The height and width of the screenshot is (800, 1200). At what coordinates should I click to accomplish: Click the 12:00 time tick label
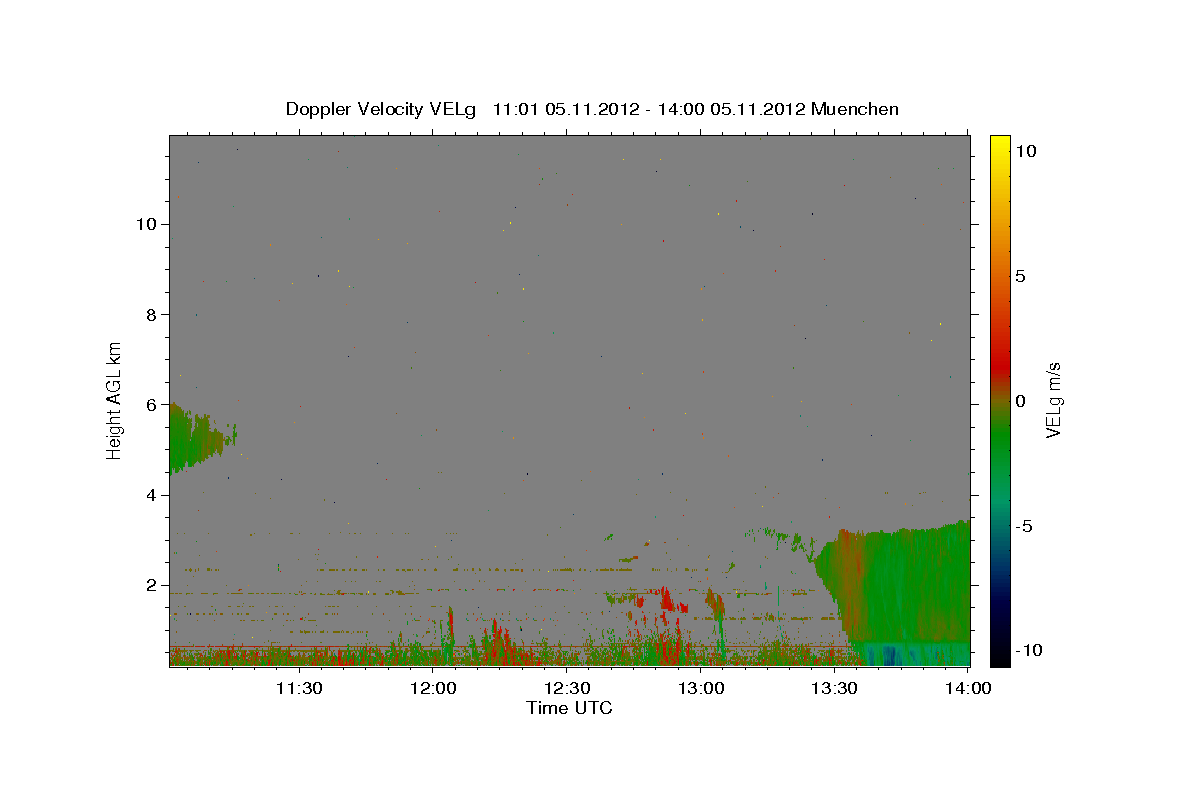(433, 688)
